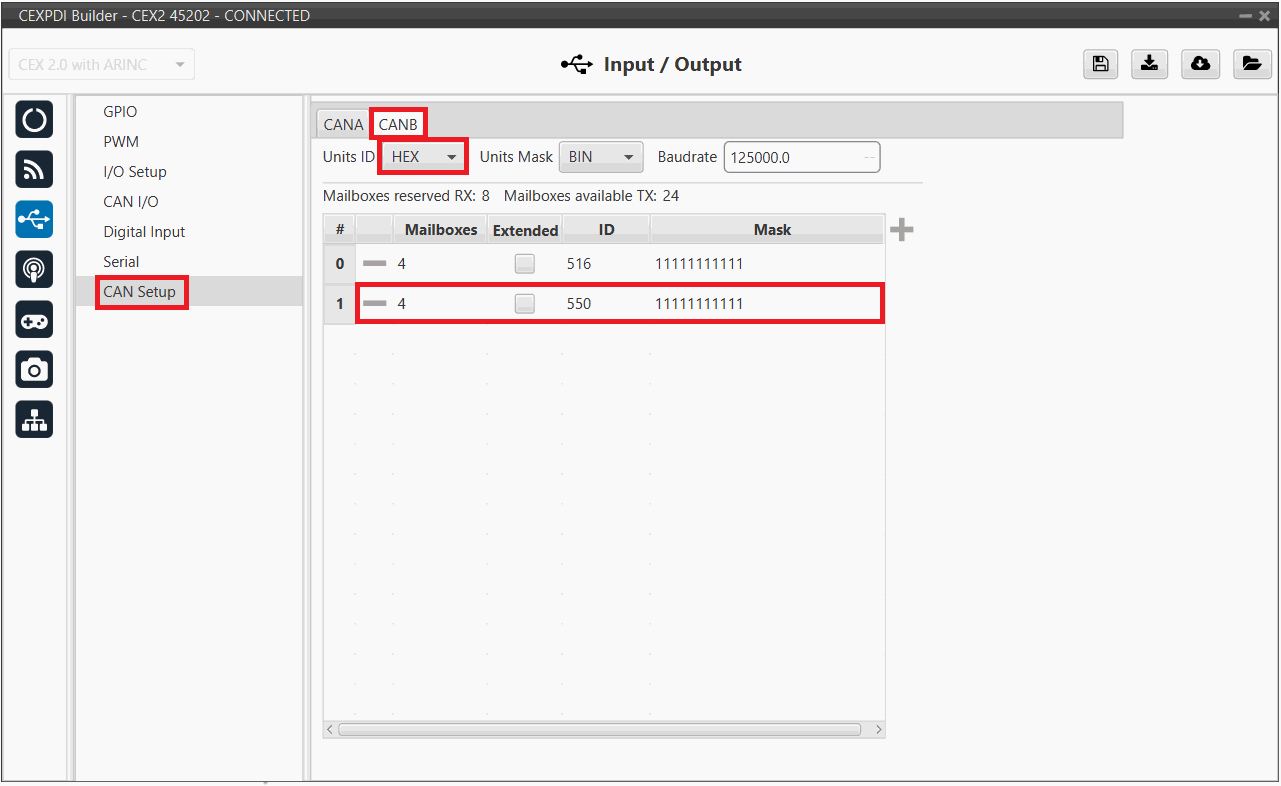Open the camera sidebar icon
This screenshot has height=786, width=1281.
pos(34,370)
